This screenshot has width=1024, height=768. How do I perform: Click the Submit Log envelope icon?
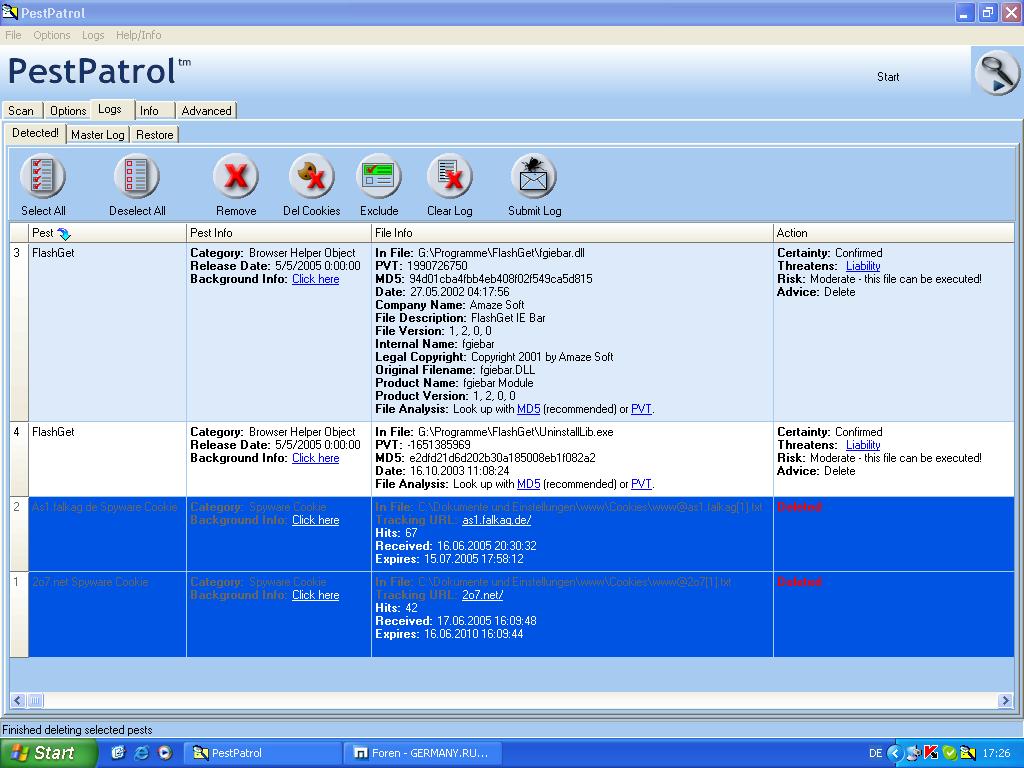(534, 176)
